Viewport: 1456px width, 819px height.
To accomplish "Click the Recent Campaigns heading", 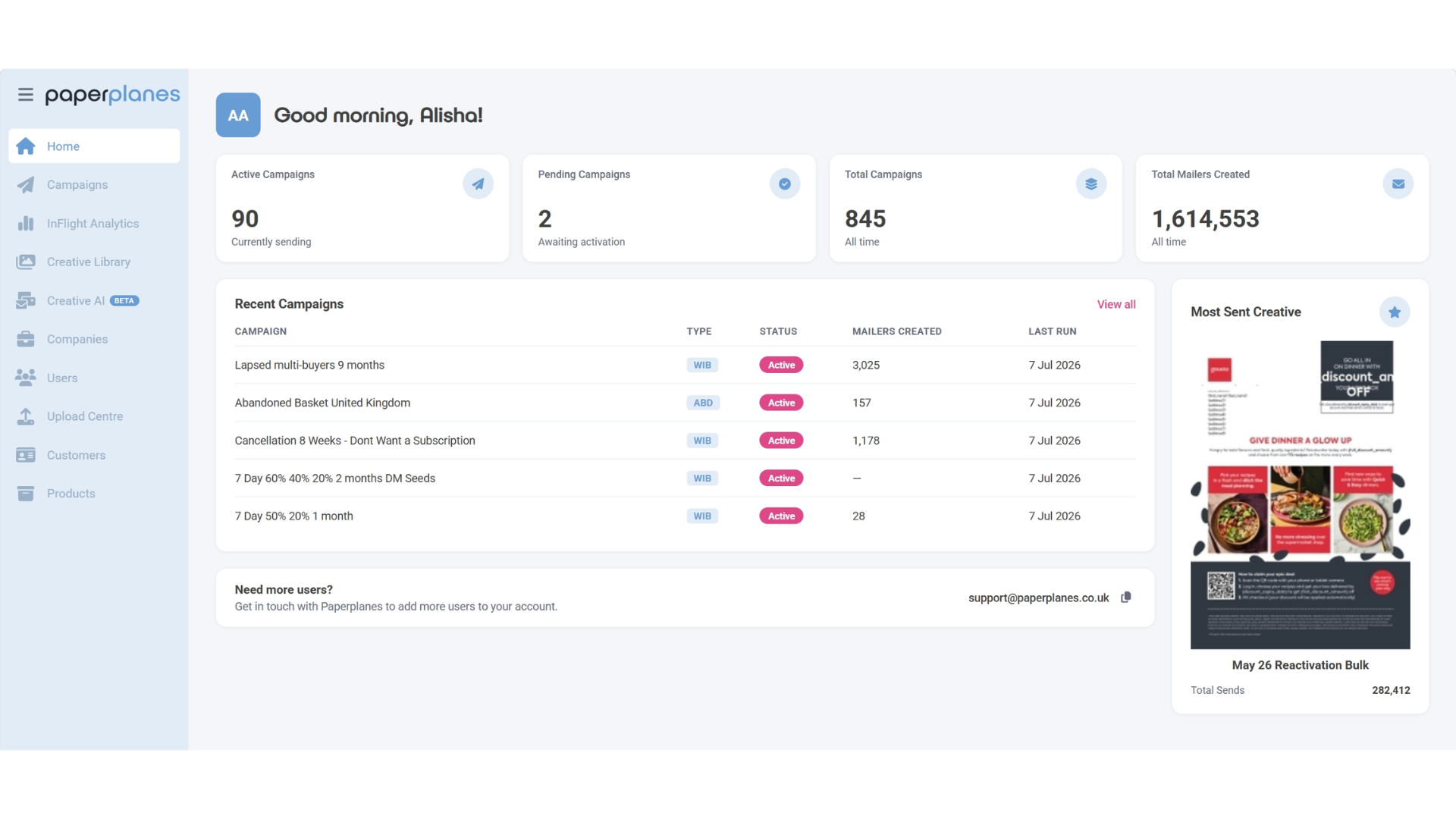I will [x=289, y=304].
